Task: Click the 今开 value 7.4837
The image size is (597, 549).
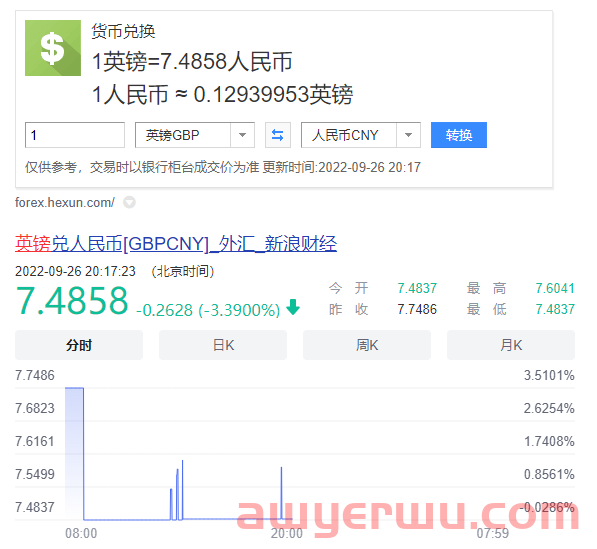Action: click(x=417, y=288)
